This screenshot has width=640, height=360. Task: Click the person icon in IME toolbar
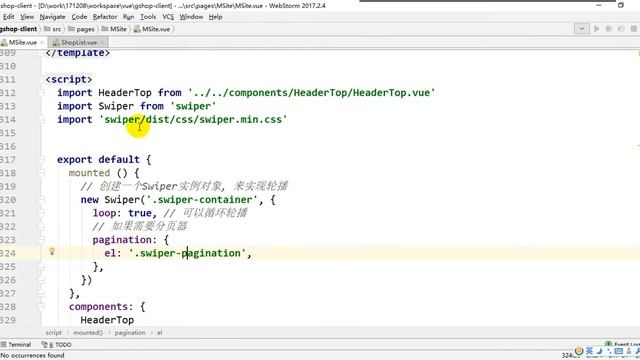click(x=629, y=351)
